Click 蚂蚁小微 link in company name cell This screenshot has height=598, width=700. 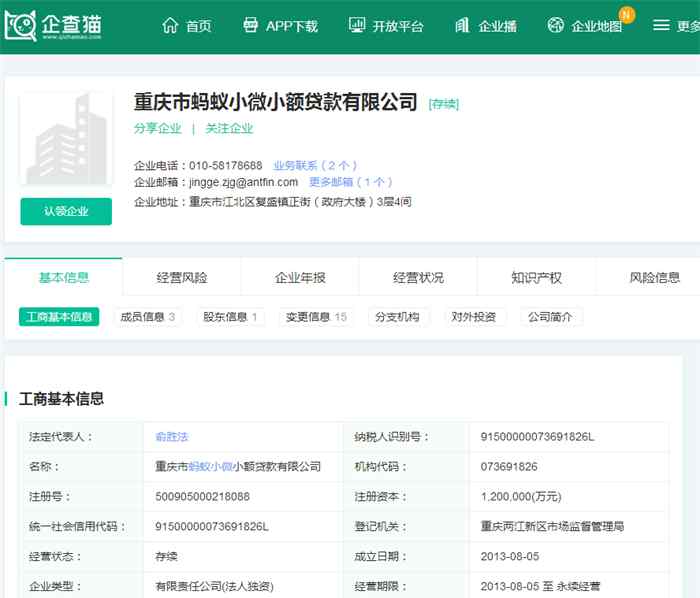point(211,466)
